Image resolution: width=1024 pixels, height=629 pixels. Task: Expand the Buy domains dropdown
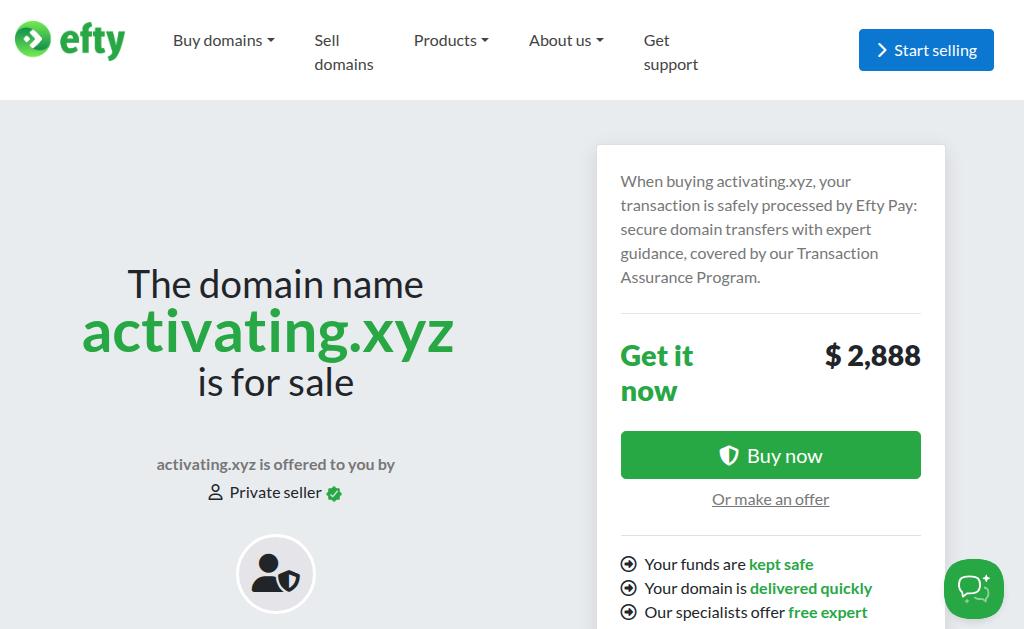tap(223, 40)
